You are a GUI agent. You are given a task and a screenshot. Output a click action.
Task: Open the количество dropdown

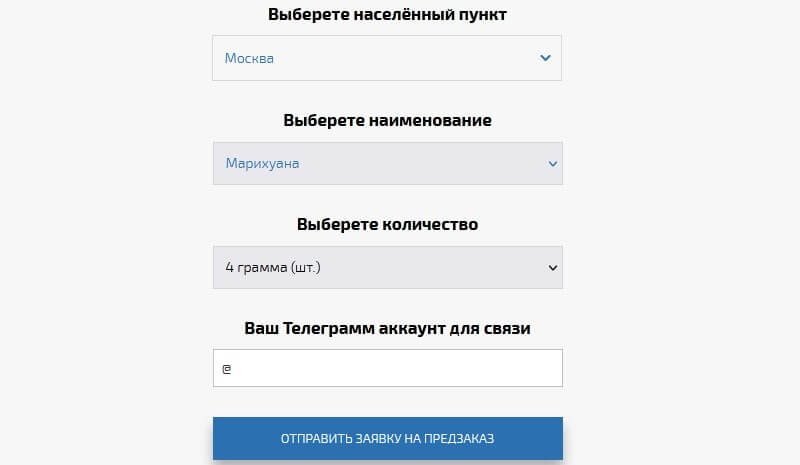[387, 268]
